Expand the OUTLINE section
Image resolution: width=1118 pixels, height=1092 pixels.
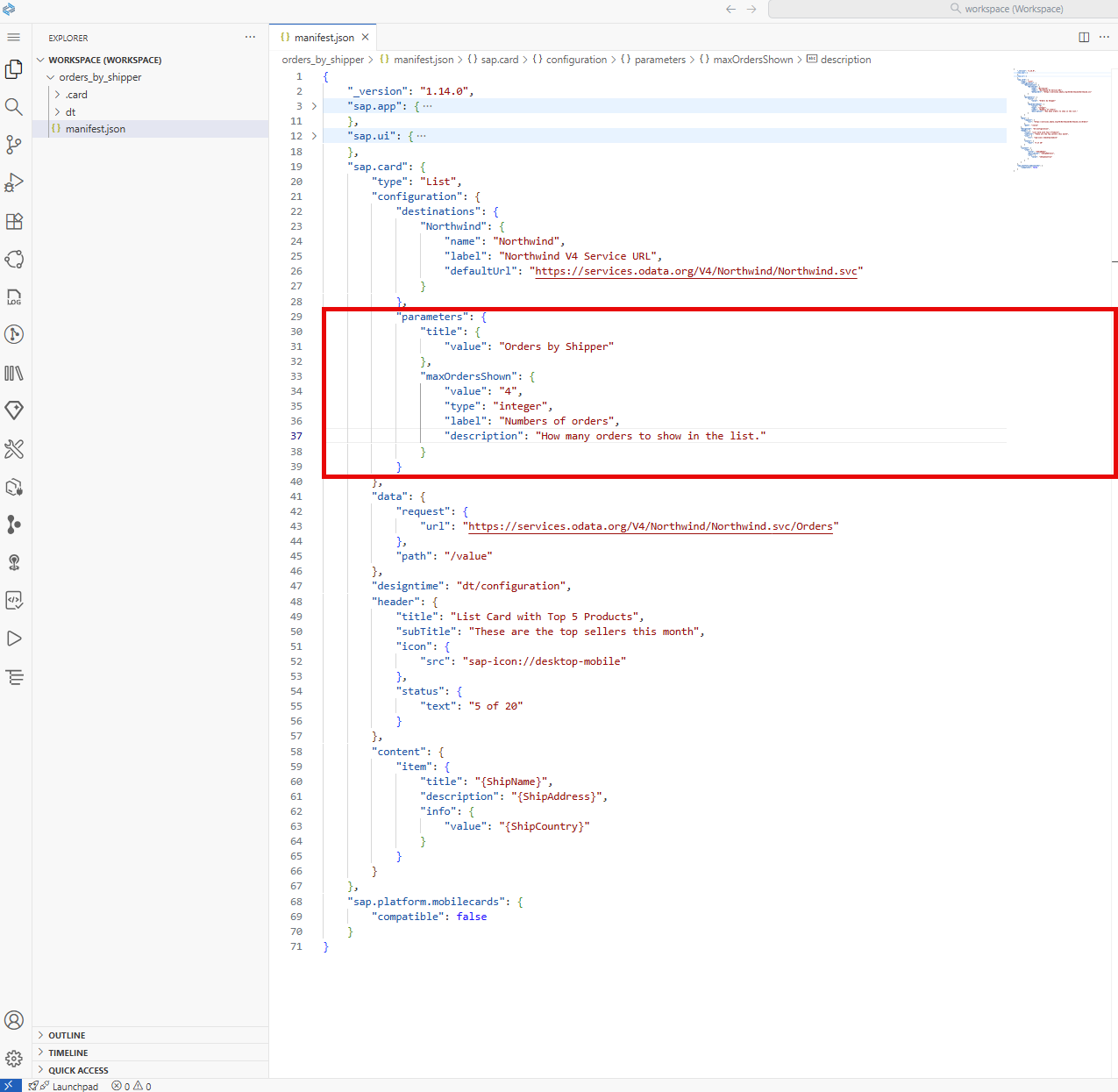click(67, 1035)
